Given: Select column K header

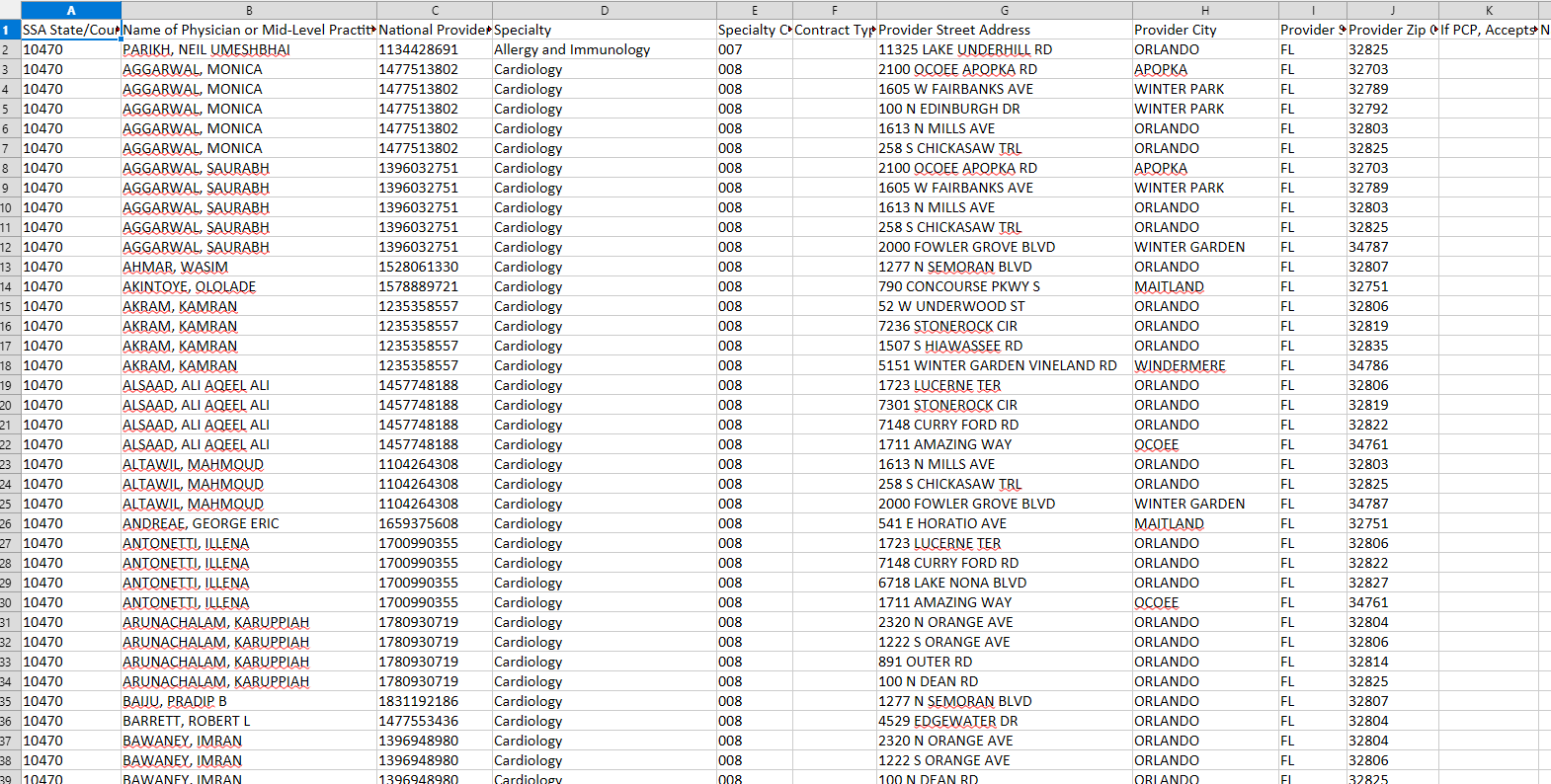Looking at the screenshot, I should (x=1489, y=10).
